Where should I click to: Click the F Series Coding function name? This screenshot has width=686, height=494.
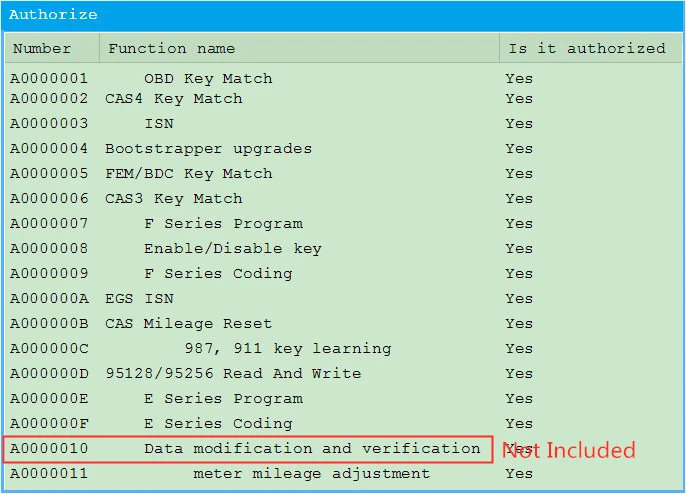pos(218,273)
